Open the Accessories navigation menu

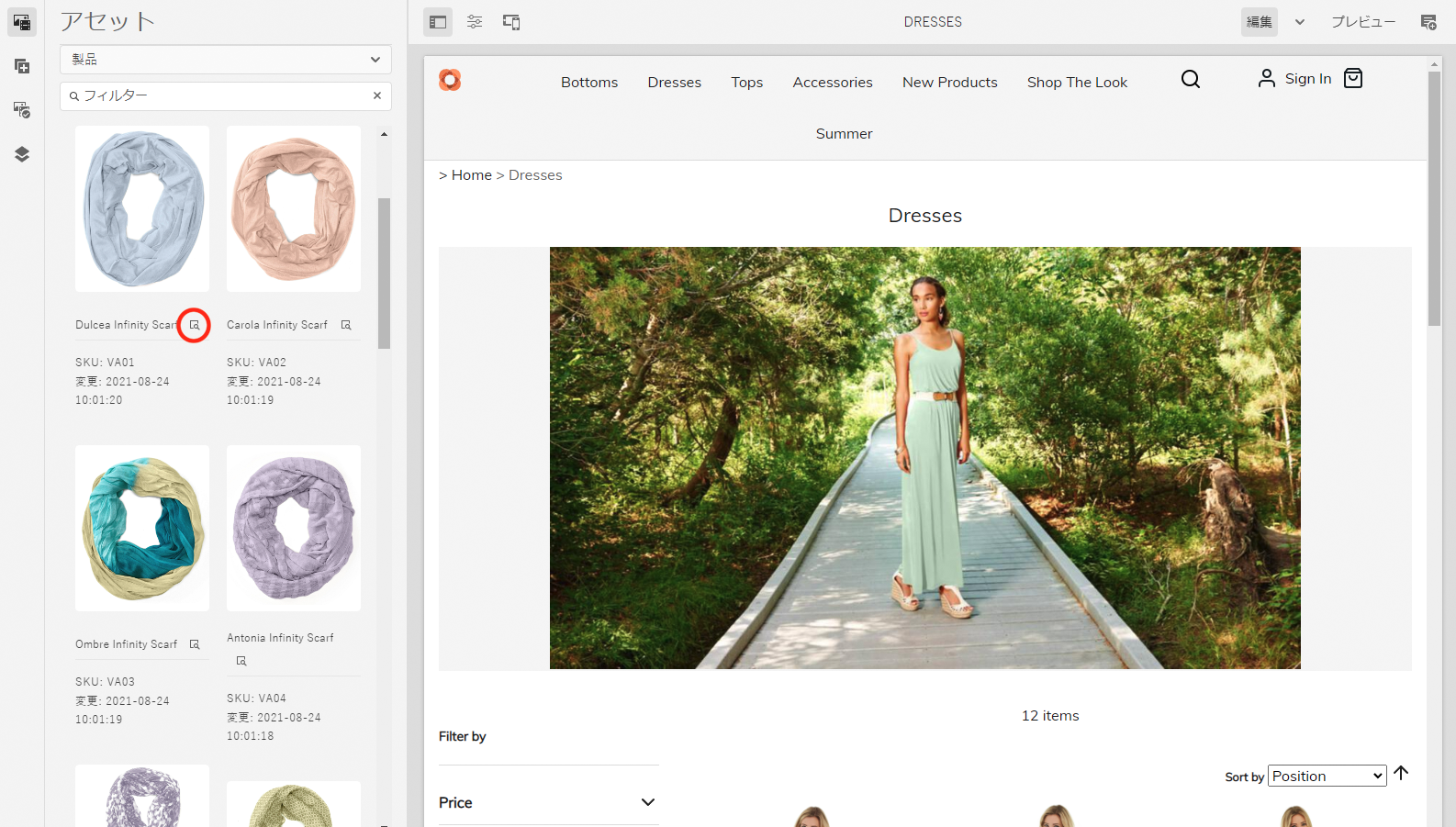click(x=833, y=83)
